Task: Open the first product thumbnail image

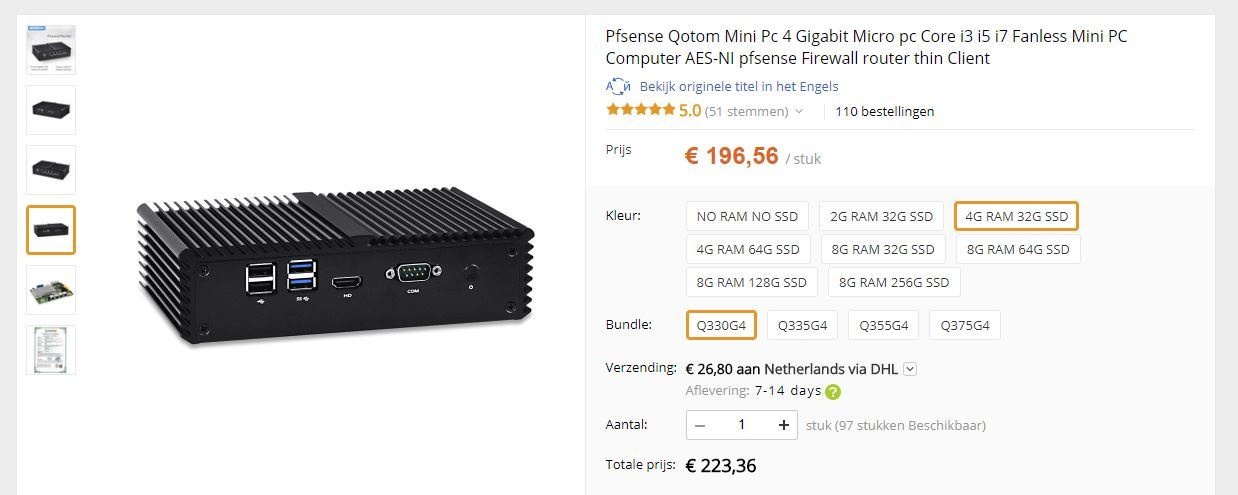Action: click(51, 50)
